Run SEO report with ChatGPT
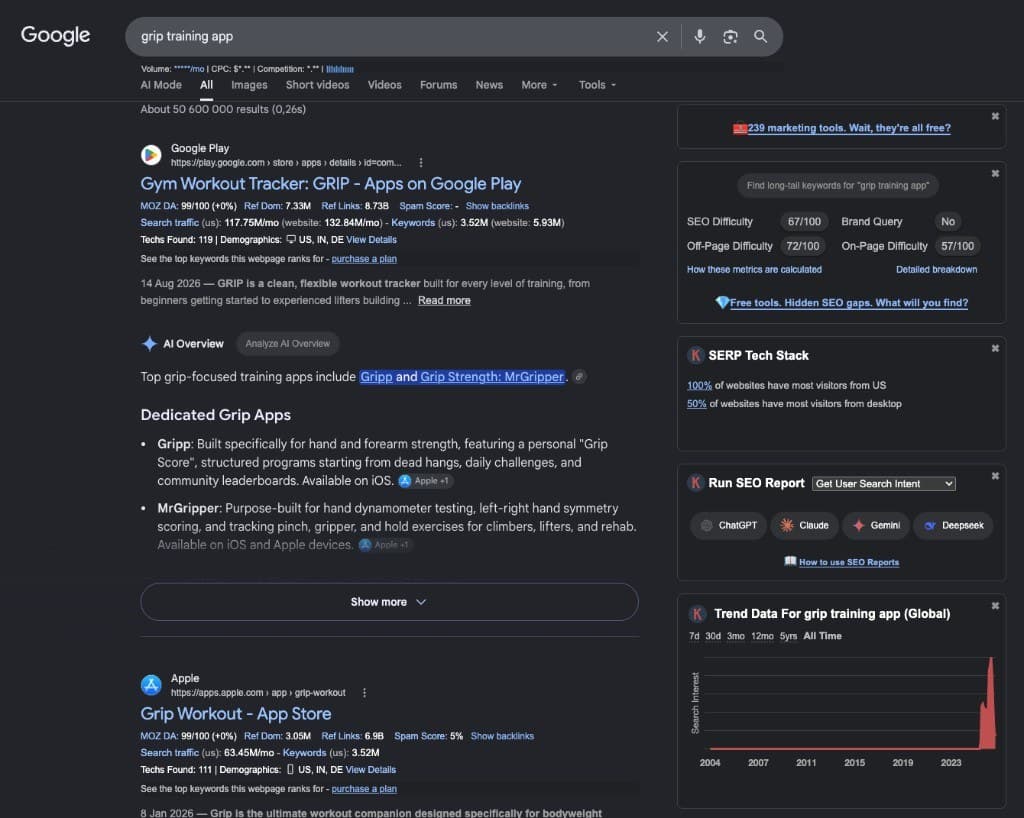 (x=729, y=526)
